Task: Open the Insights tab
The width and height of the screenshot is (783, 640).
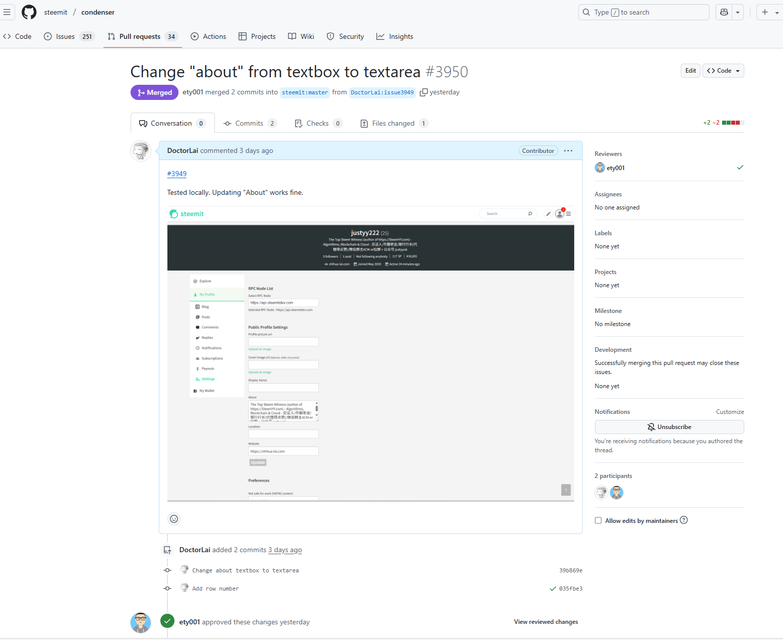Action: coord(394,36)
